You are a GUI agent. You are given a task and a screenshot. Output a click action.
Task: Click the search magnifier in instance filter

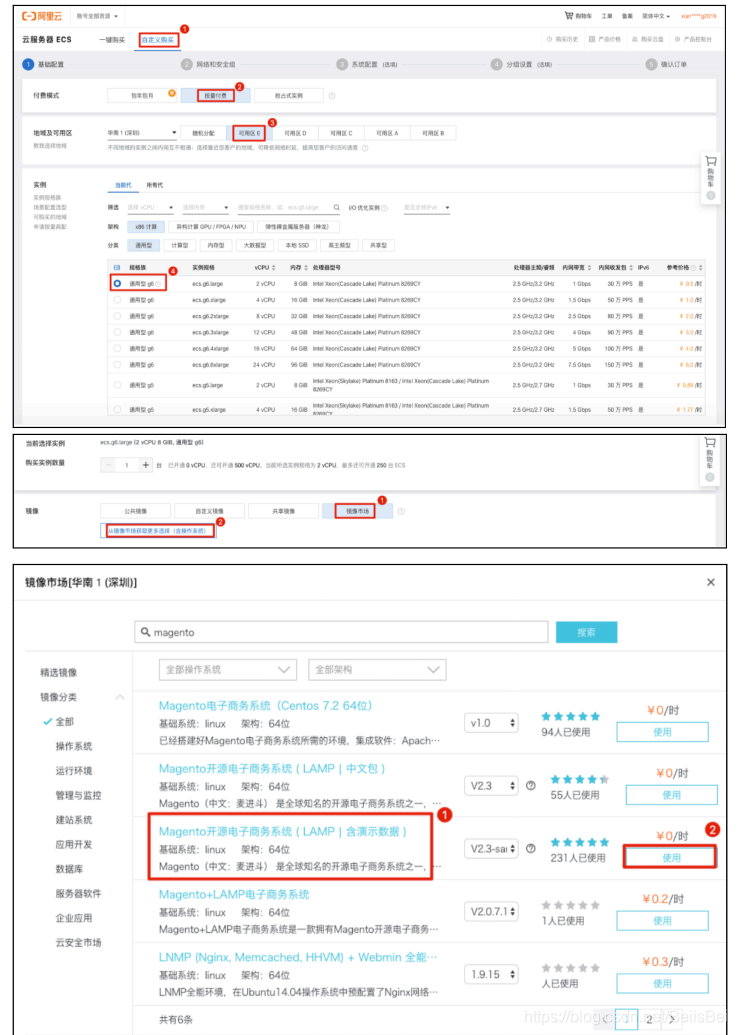(336, 207)
